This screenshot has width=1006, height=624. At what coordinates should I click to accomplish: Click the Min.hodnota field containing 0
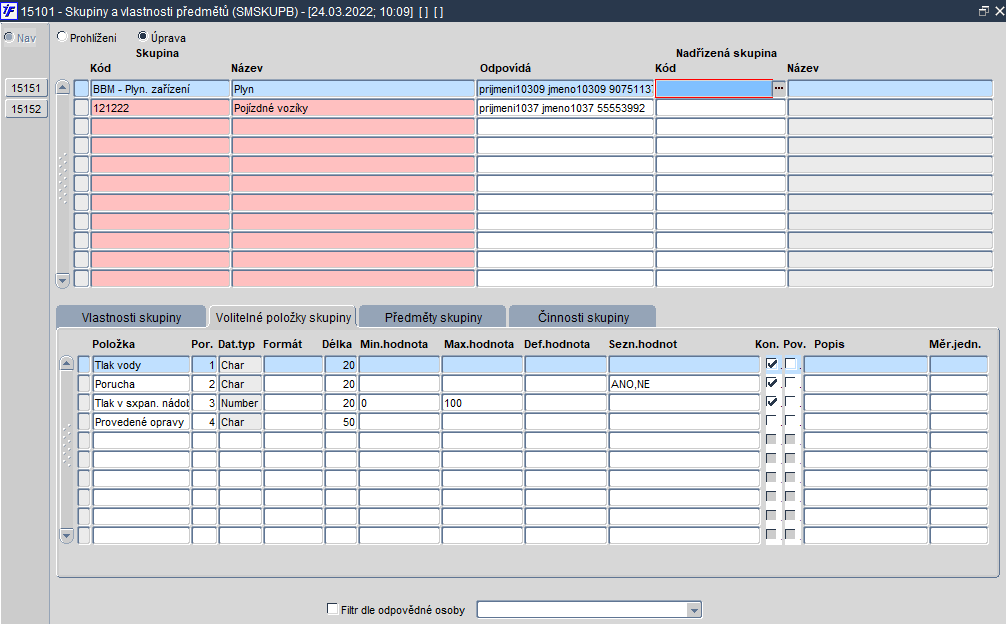click(399, 403)
